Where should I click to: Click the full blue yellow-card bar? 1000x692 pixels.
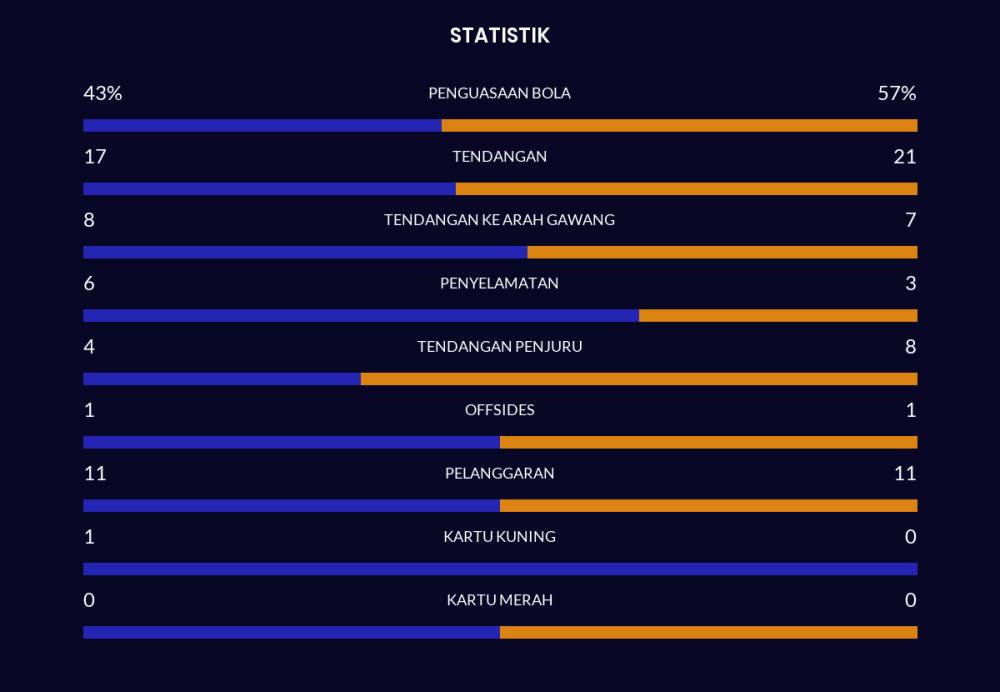tap(501, 569)
